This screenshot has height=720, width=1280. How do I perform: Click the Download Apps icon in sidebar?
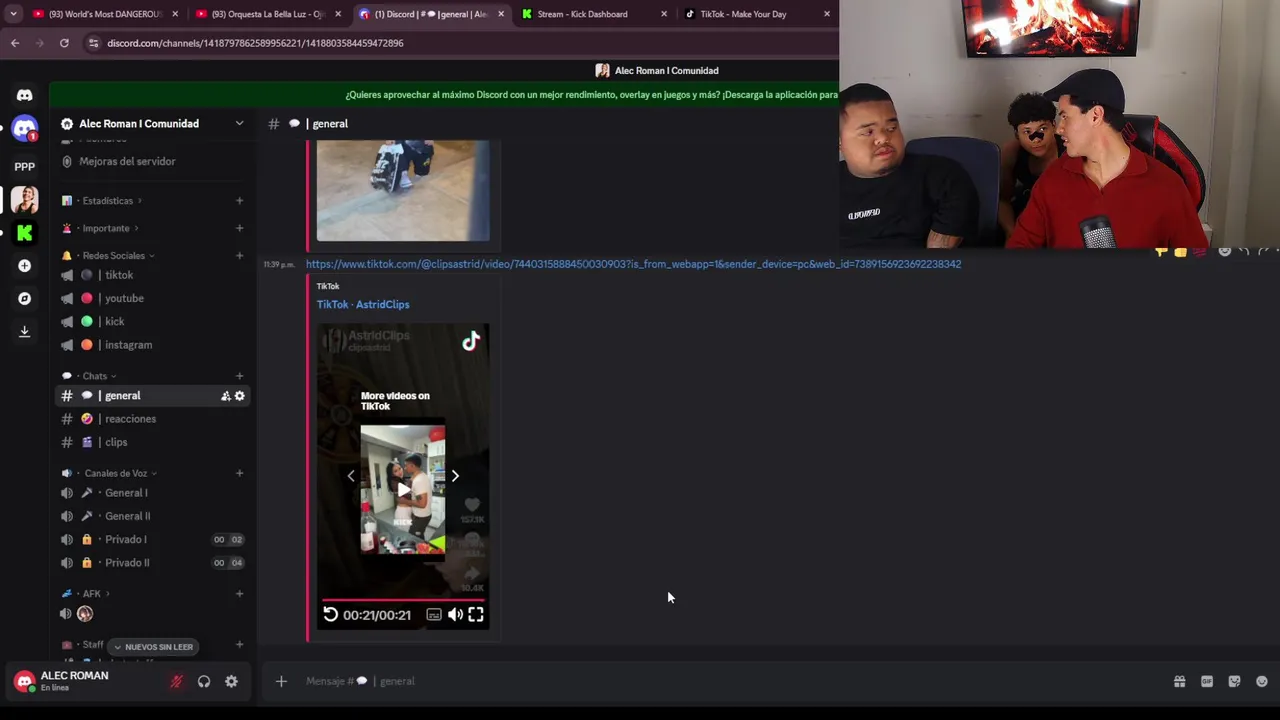pyautogui.click(x=25, y=331)
